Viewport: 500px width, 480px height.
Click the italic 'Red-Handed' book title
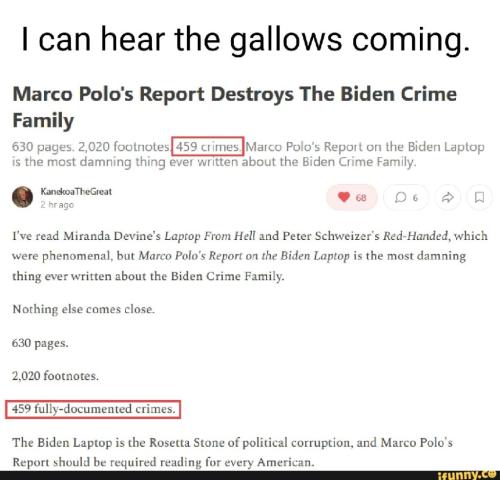(415, 236)
